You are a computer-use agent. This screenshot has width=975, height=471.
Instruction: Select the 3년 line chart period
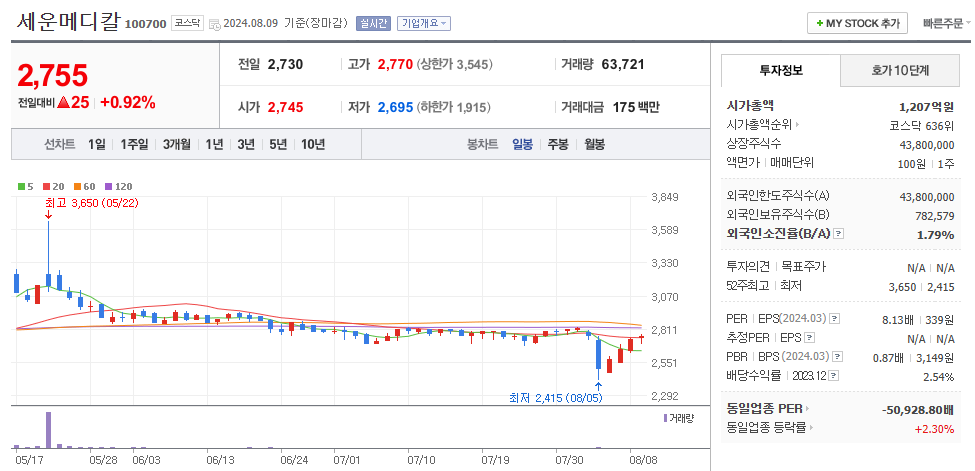tap(246, 144)
